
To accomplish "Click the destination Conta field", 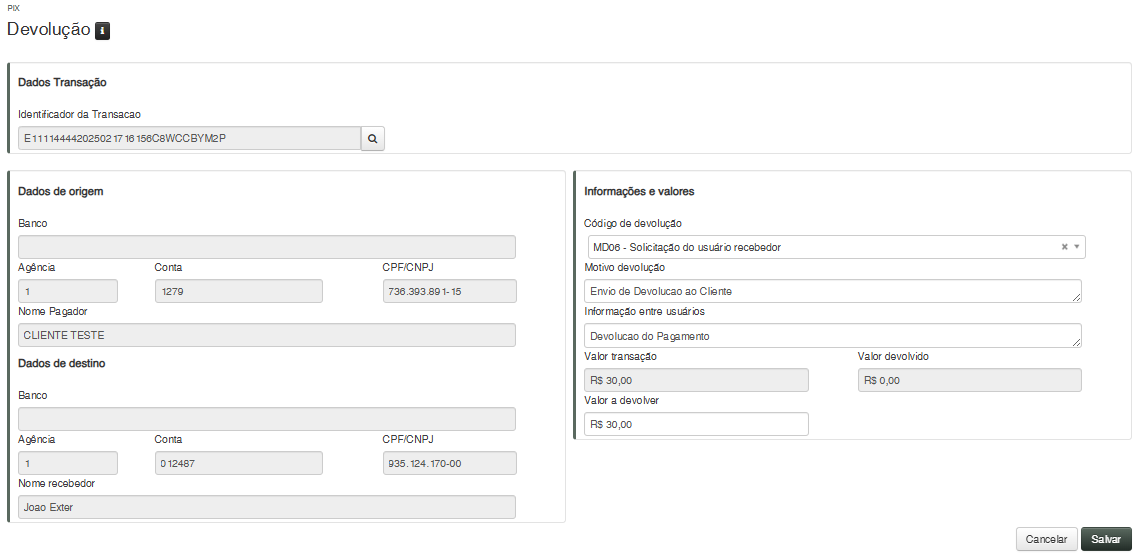I will click(238, 463).
